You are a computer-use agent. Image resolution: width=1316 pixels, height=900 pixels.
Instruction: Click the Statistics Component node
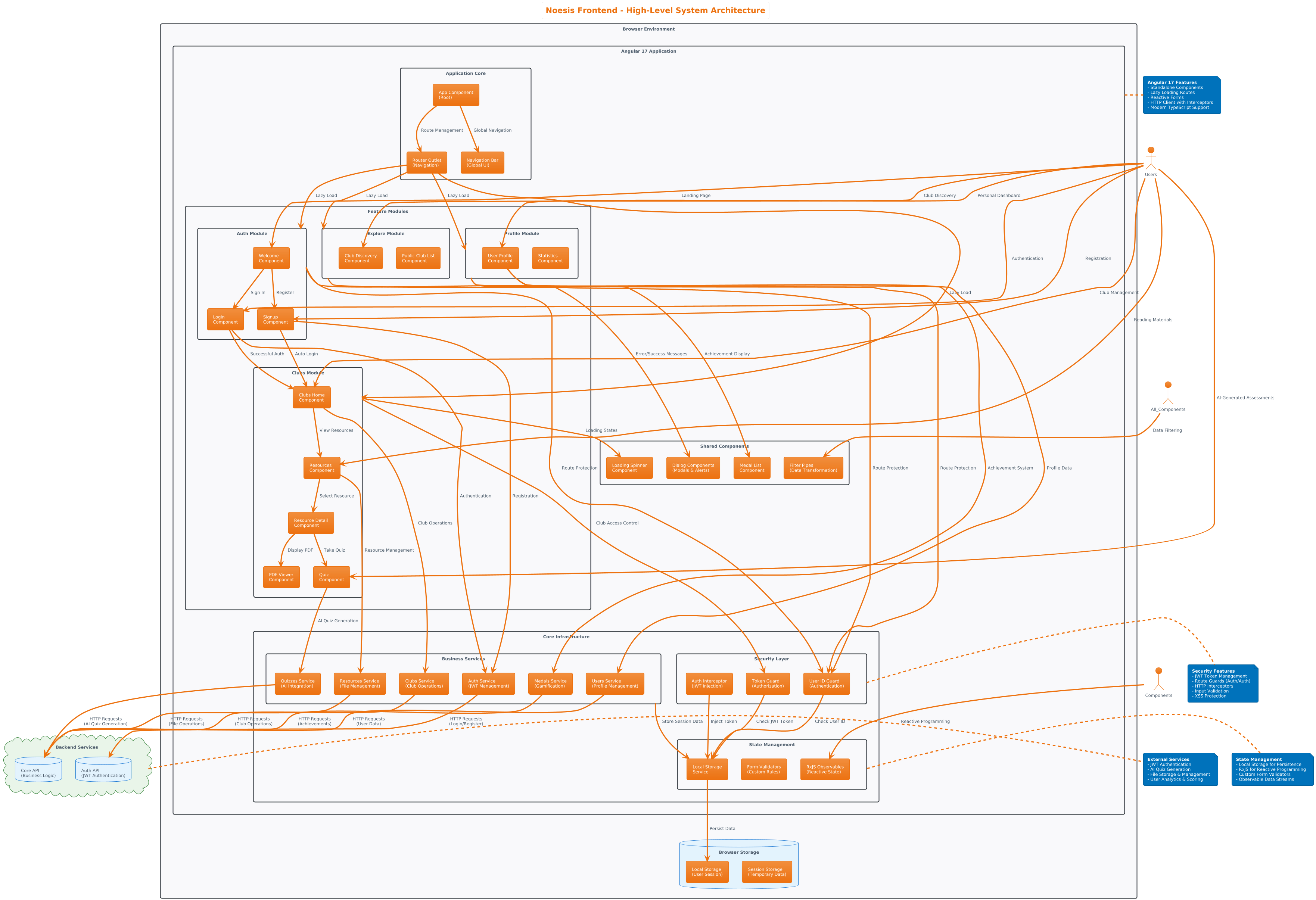point(550,258)
